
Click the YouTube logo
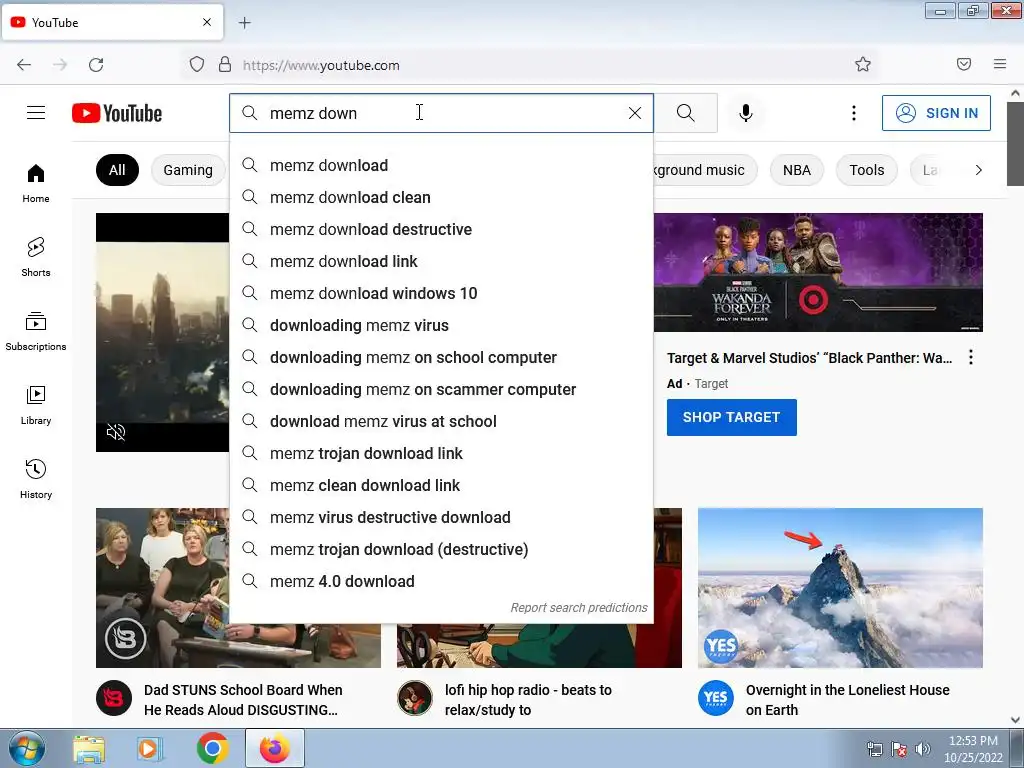pyautogui.click(x=117, y=113)
